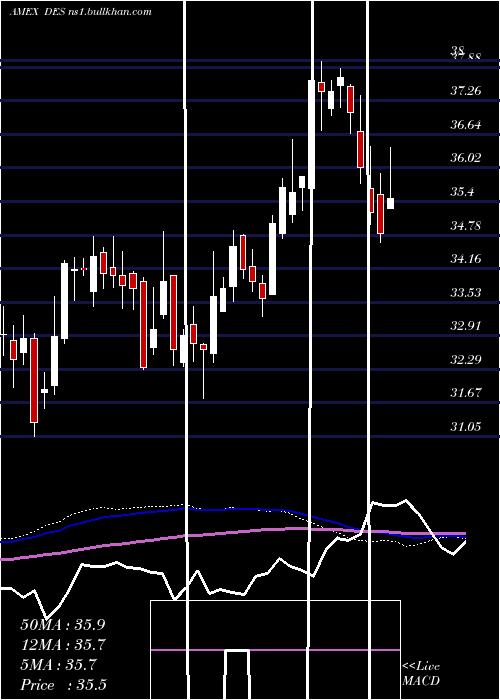
Task: Click the 32.29 price axis label
Action: tap(466, 359)
